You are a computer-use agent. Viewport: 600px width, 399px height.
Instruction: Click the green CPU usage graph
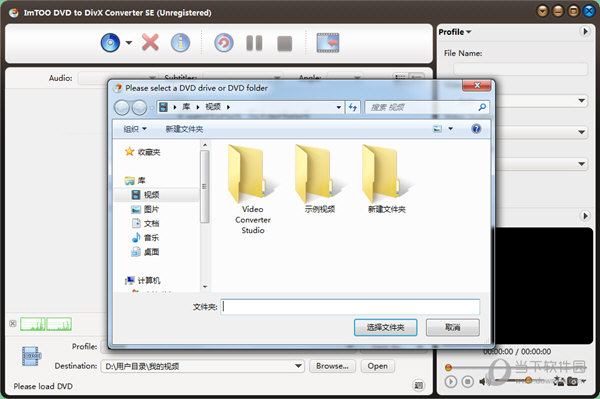click(x=46, y=324)
